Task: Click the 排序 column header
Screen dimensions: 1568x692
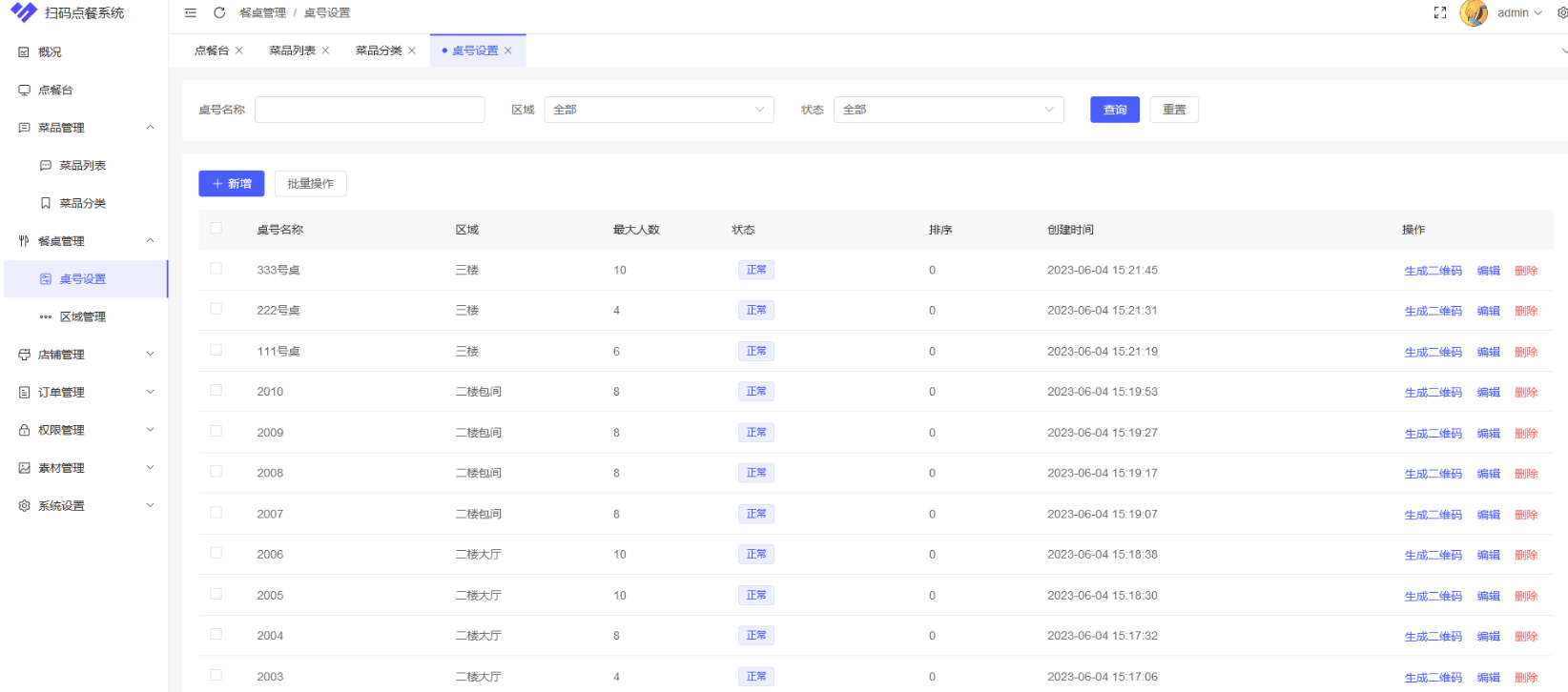Action: [x=940, y=230]
